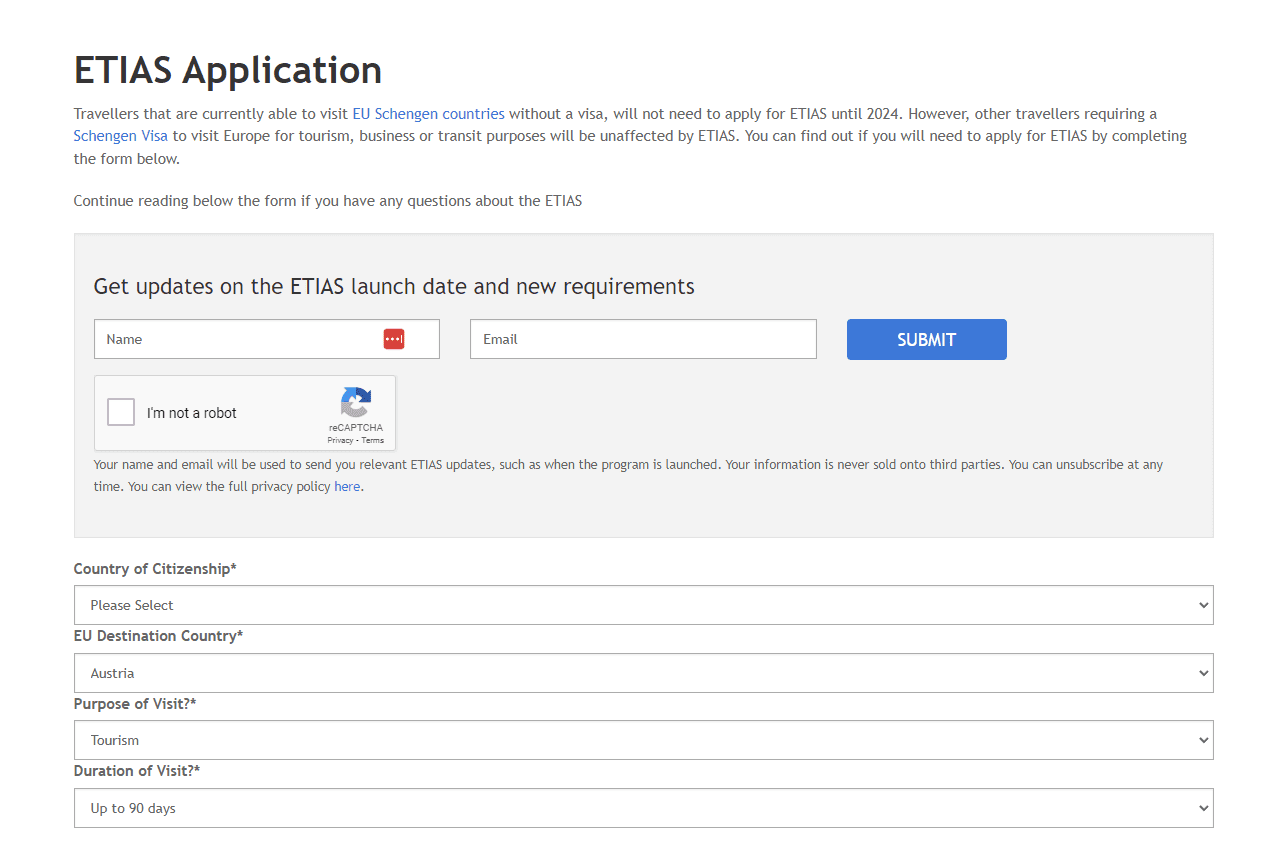Screen dimensions: 1288x868
Task: Open the Purpose of Visit dropdown showing Tourism
Action: (x=643, y=740)
